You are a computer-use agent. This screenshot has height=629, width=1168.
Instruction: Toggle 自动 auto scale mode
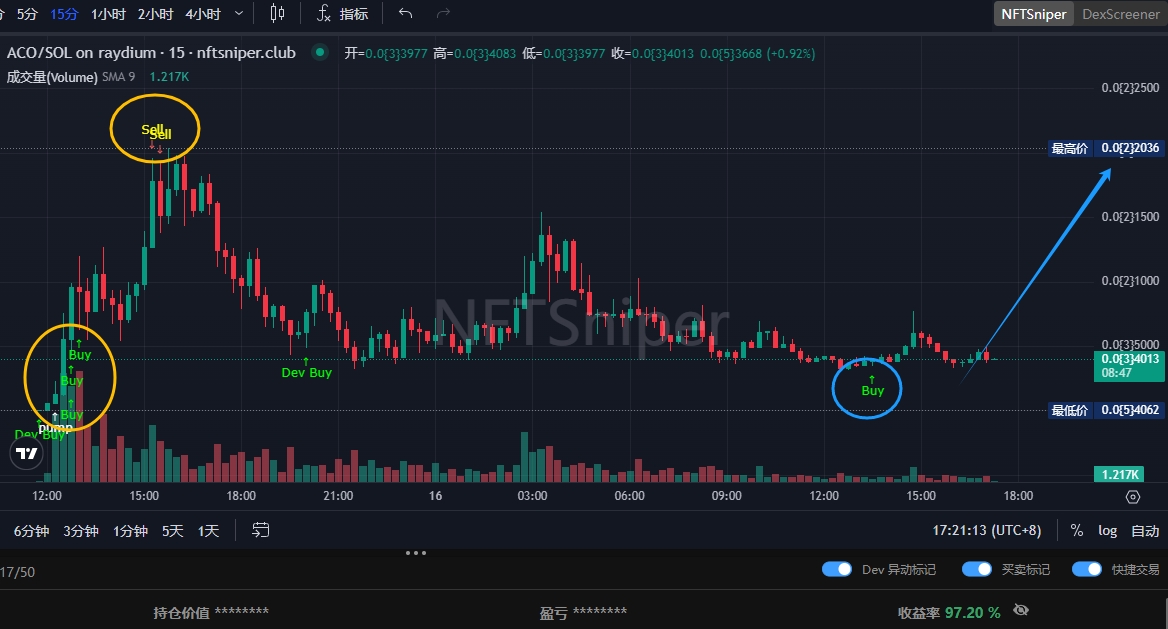[x=1145, y=531]
